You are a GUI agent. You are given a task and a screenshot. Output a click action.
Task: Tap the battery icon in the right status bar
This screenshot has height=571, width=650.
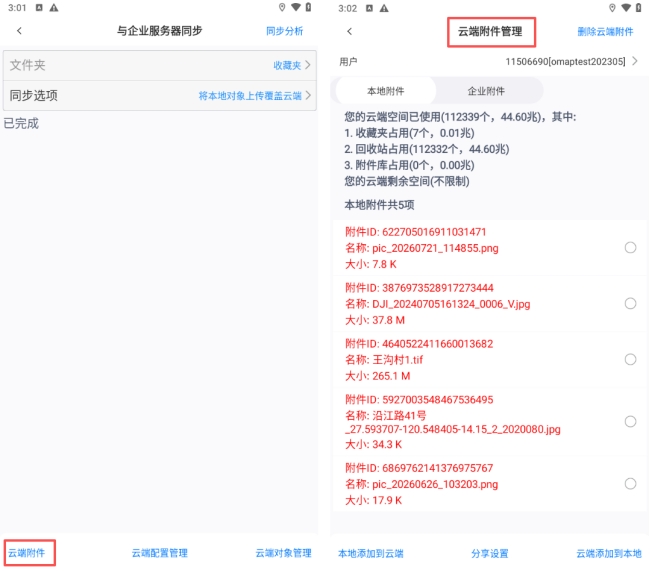638,7
